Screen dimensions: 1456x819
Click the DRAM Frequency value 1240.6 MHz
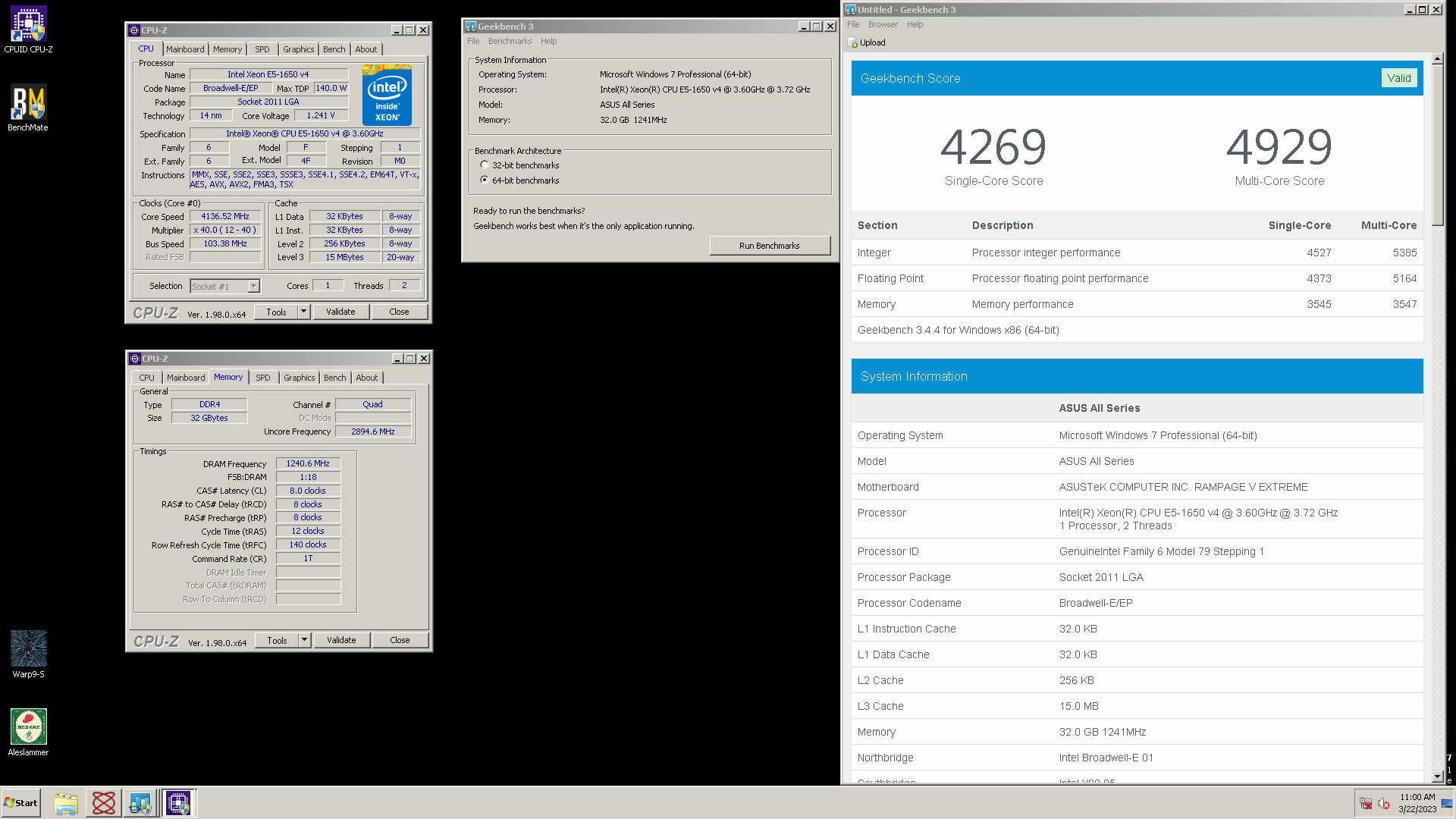(x=308, y=463)
